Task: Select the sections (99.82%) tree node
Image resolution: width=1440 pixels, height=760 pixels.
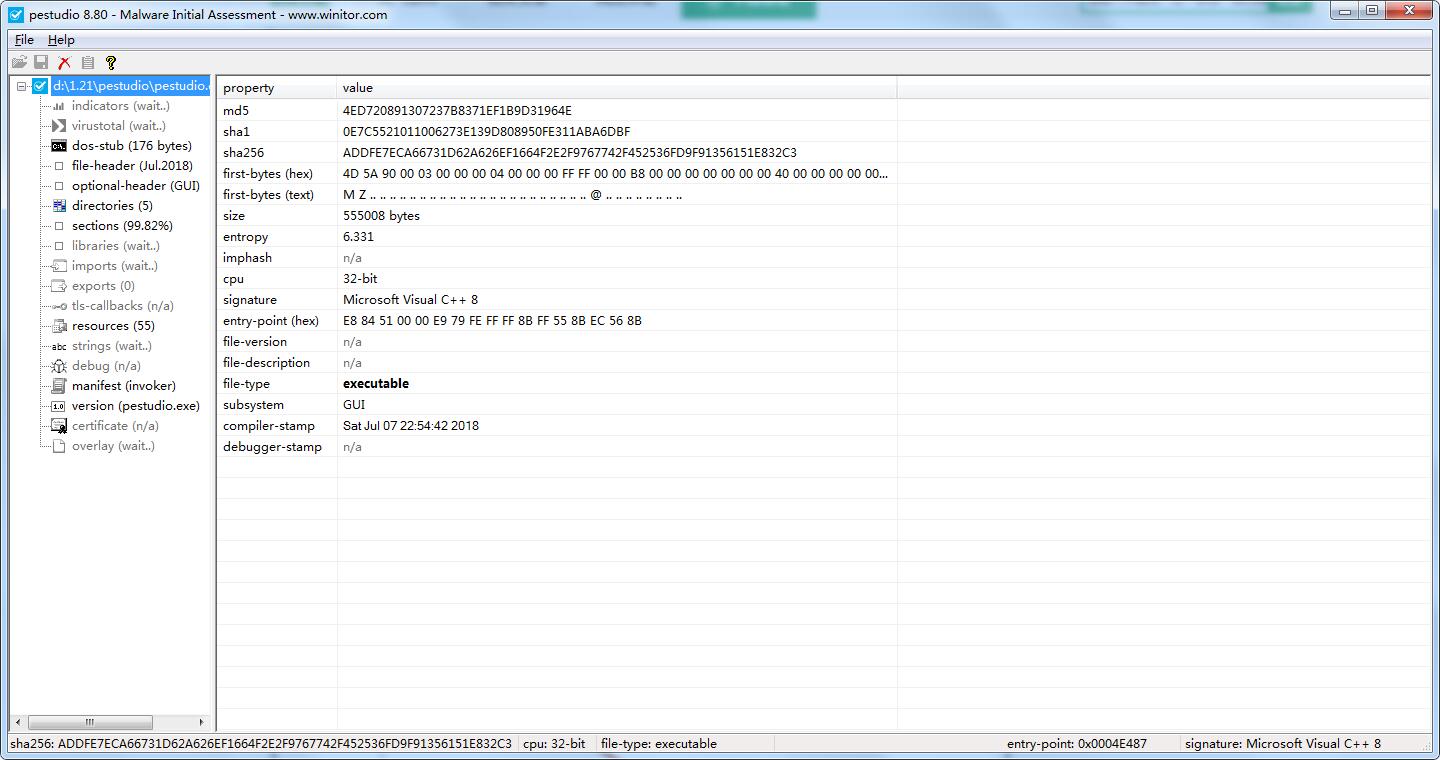Action: [x=122, y=226]
